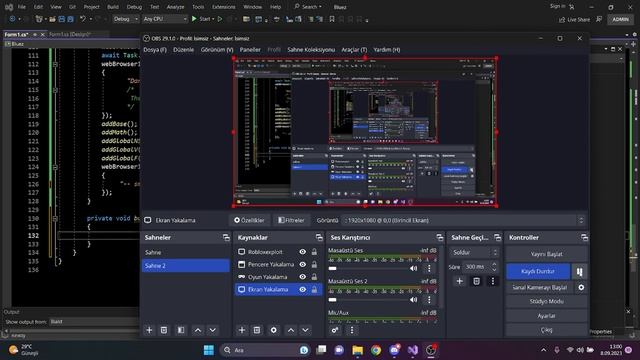The width and height of the screenshot is (640, 360).
Task: Collapse code block at line 130
Action: pos(55,218)
